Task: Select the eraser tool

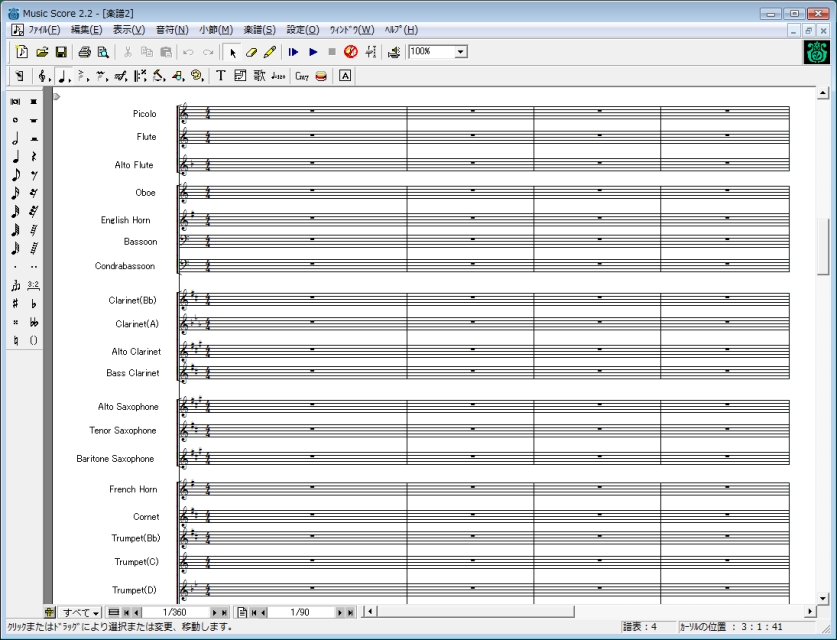Action: (251, 52)
